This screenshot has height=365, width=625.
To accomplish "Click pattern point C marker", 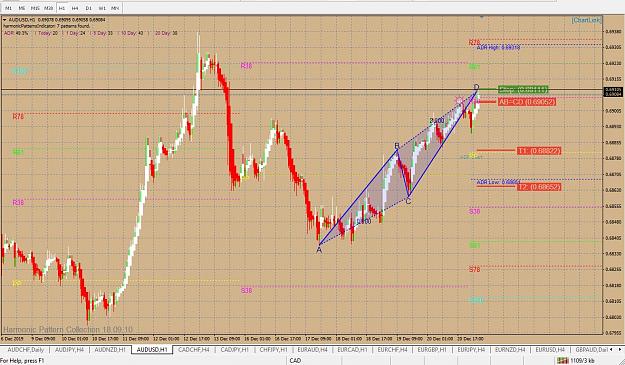I will [408, 201].
